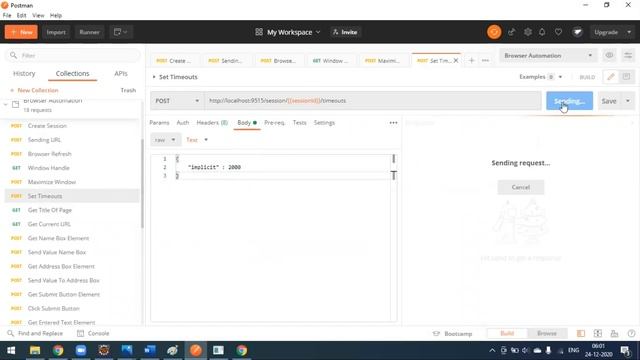Open the Headers tab

(212, 122)
